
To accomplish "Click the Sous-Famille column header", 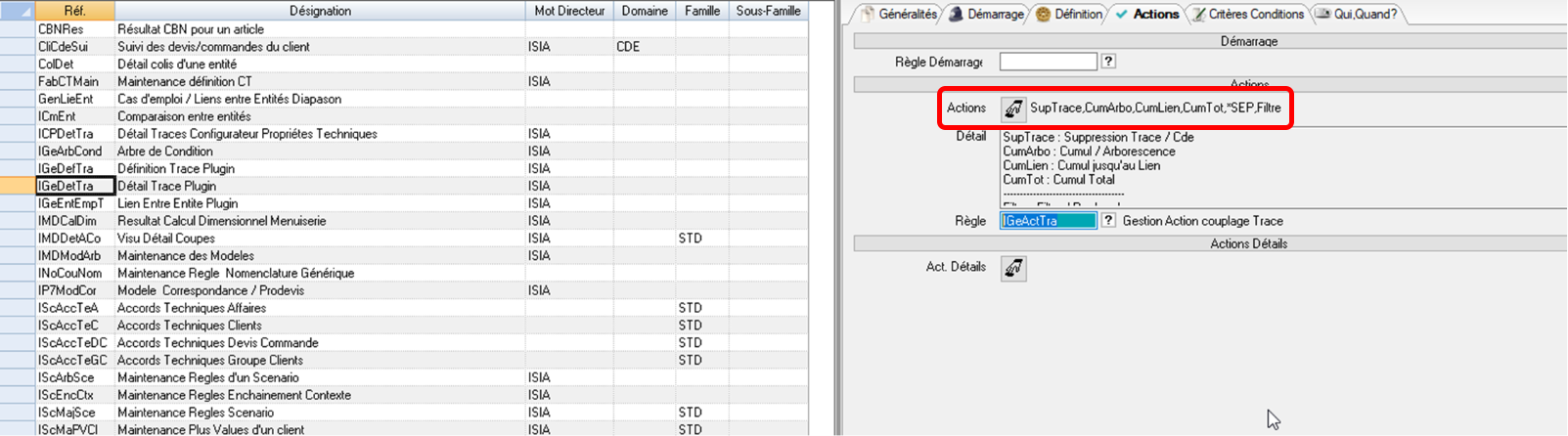I will tap(768, 11).
